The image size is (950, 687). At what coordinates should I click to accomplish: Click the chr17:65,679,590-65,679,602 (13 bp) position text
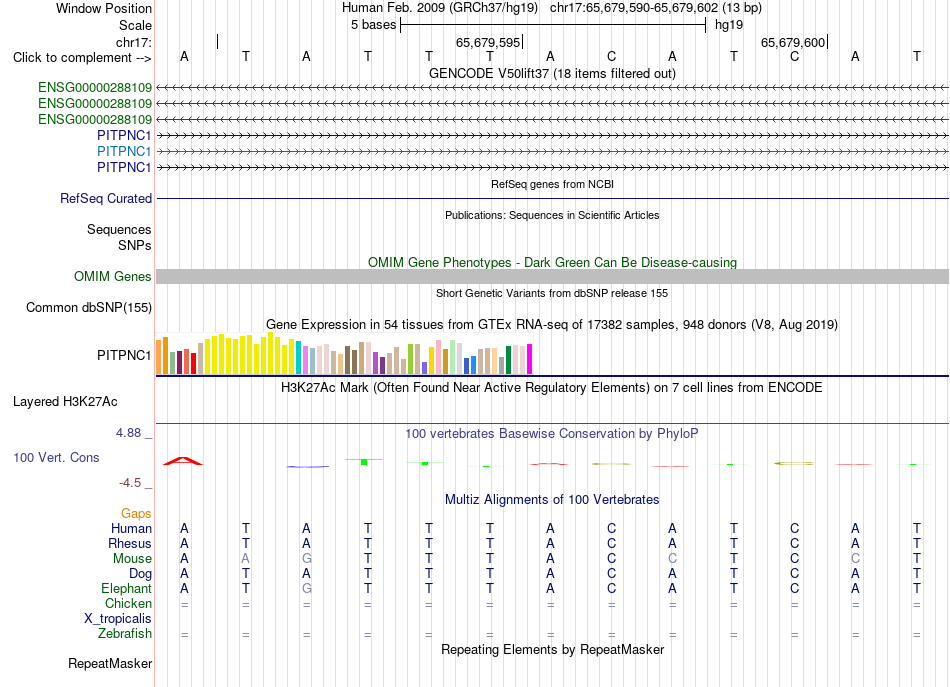pos(656,8)
